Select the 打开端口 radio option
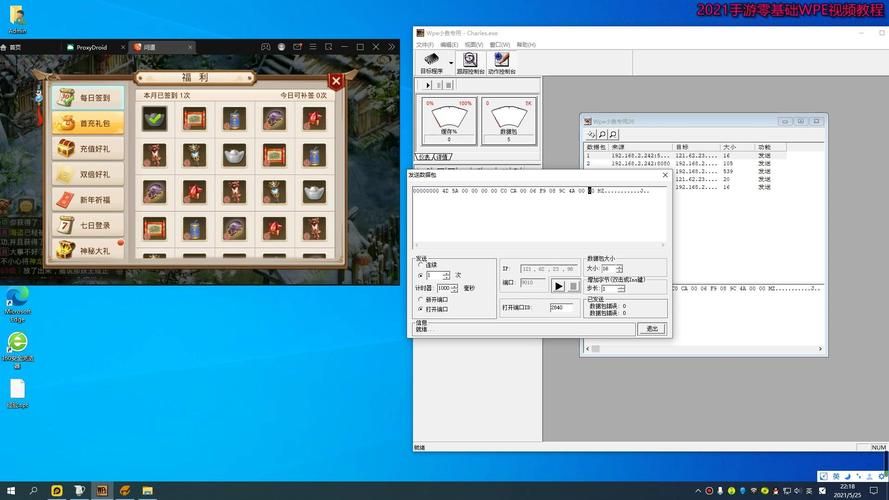Screen dimensions: 889x500 click(421, 309)
